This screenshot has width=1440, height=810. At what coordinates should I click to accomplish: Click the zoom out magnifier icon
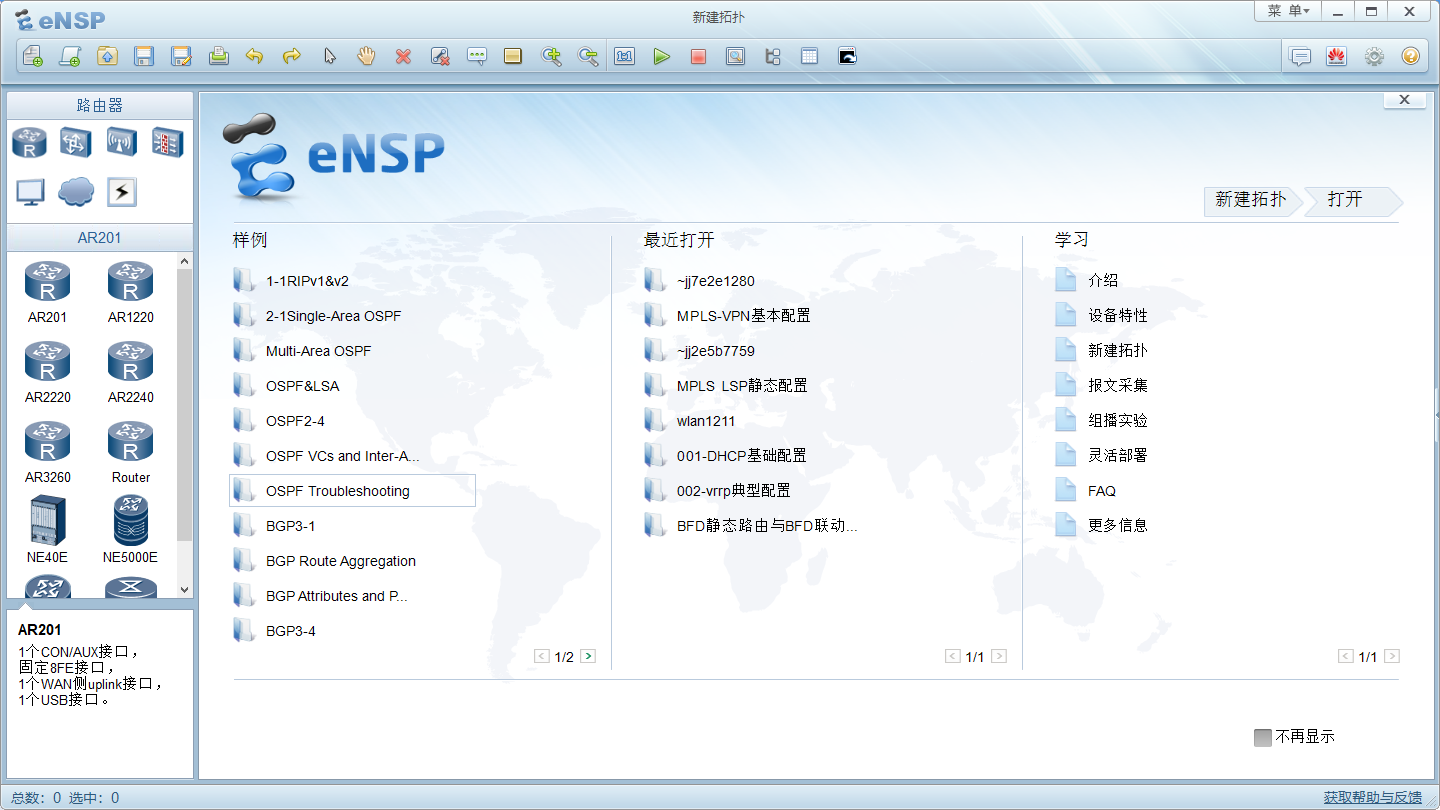(x=588, y=56)
